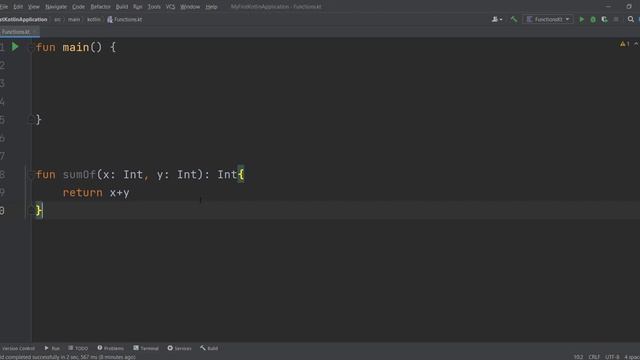Open the Edit menu
Viewport: 640px width, 360px height.
[18, 7]
